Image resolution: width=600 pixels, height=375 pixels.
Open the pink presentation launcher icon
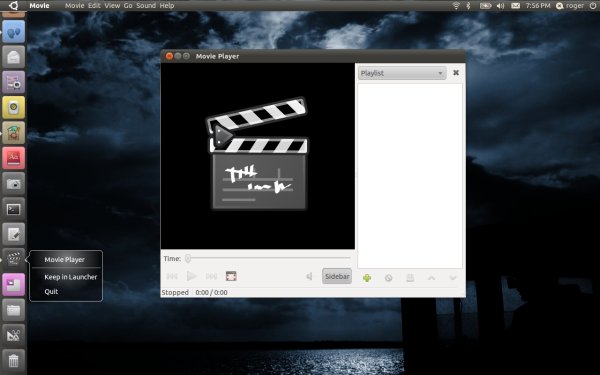click(14, 284)
